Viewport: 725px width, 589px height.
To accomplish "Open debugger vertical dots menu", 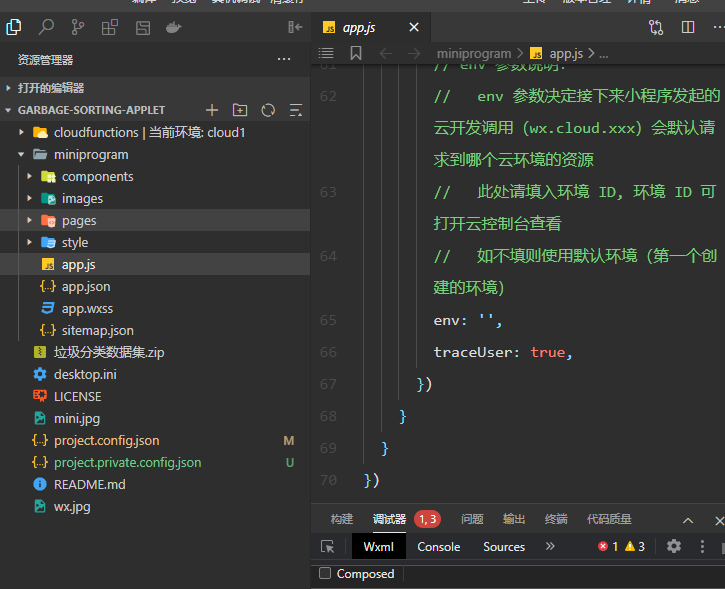I will [702, 546].
